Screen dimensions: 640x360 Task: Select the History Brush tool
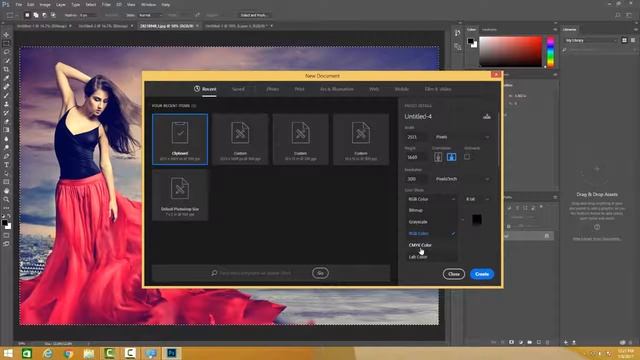point(6,113)
